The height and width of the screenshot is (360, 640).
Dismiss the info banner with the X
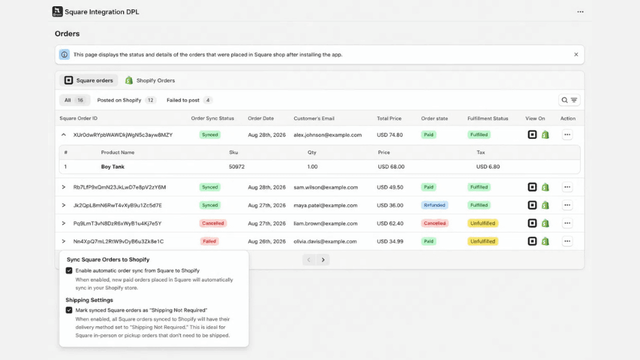pos(576,54)
